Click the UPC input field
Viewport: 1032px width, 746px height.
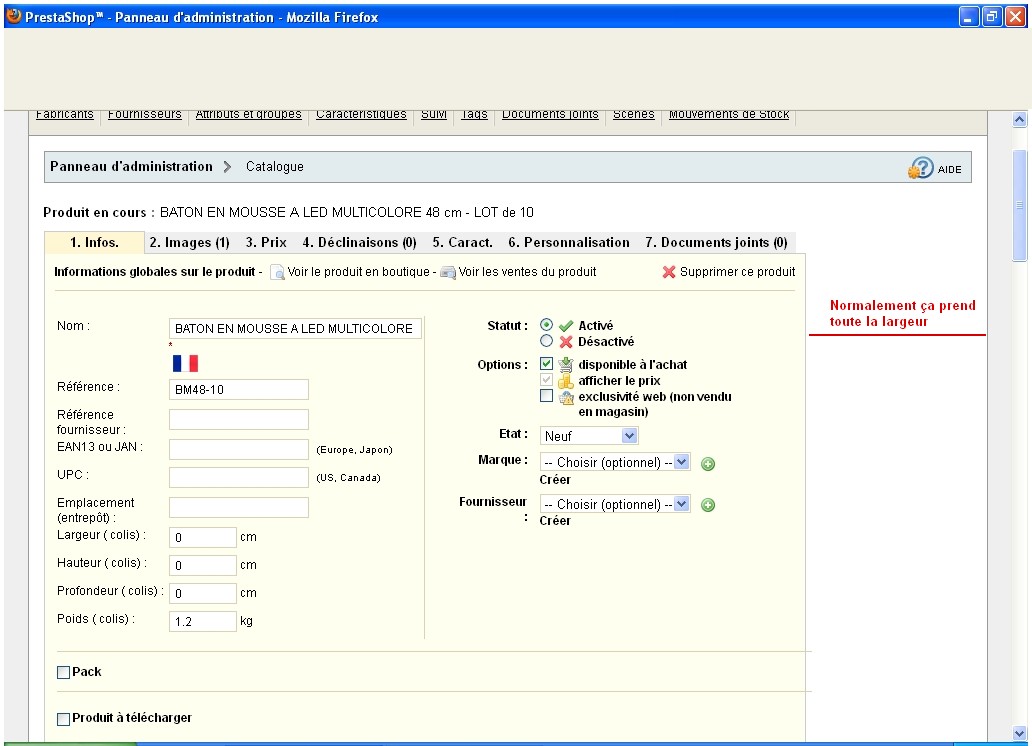click(x=238, y=477)
